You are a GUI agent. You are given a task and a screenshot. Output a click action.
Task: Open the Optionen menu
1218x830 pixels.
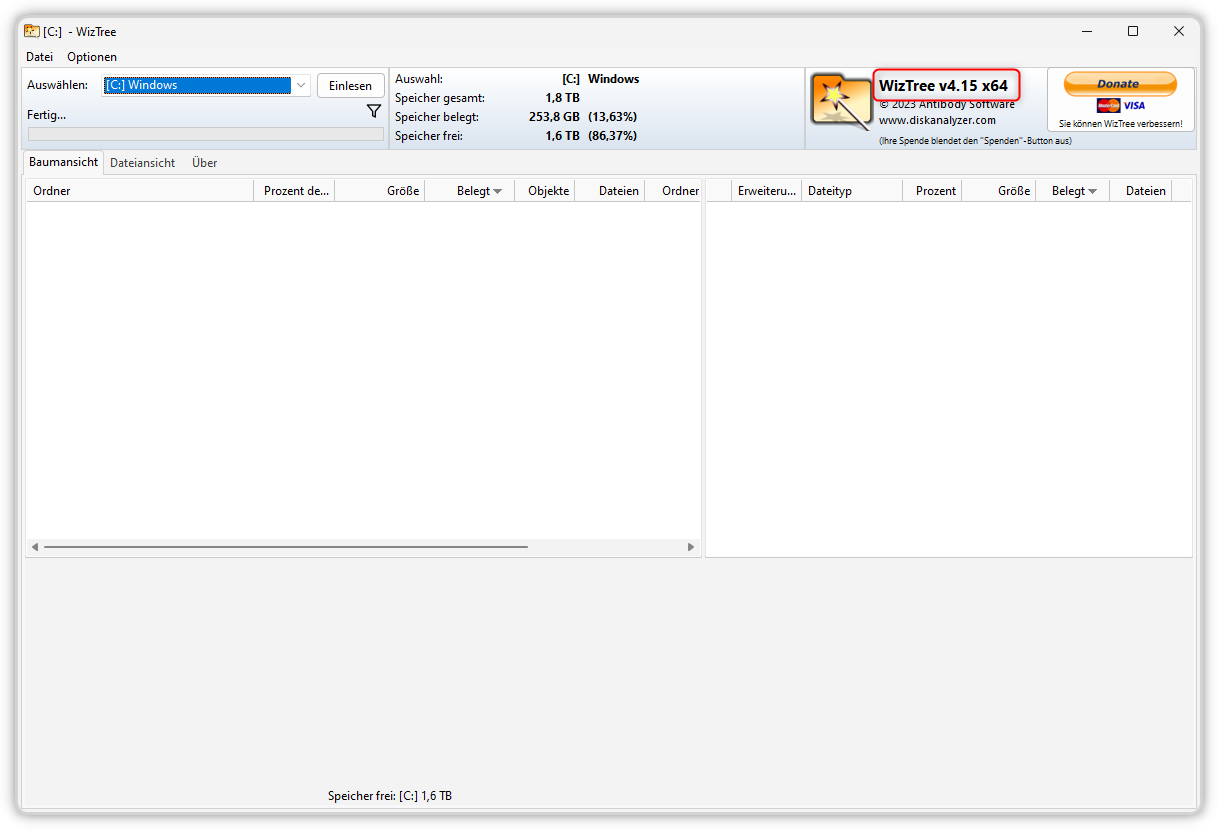click(x=92, y=57)
